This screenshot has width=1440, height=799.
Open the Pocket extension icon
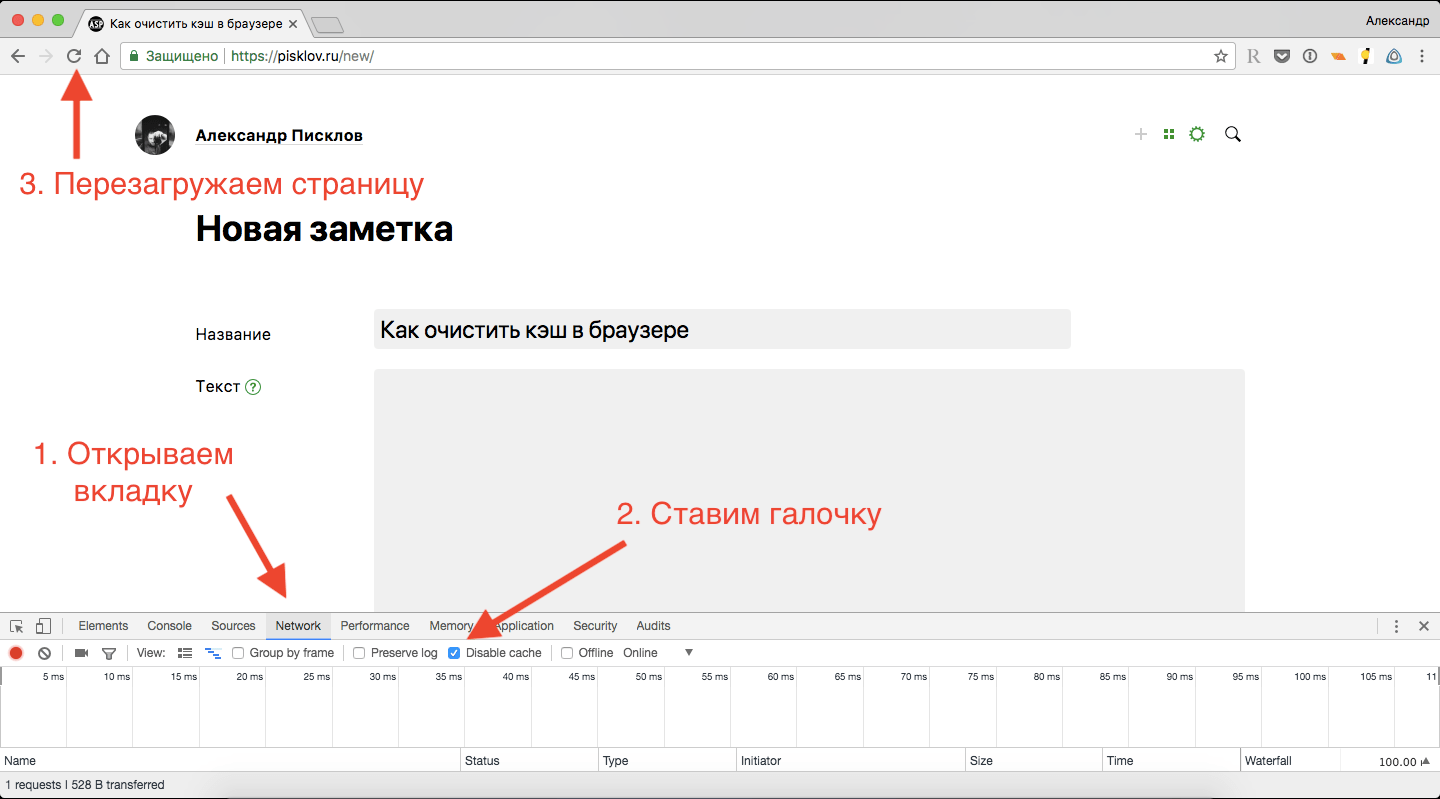coord(1281,57)
